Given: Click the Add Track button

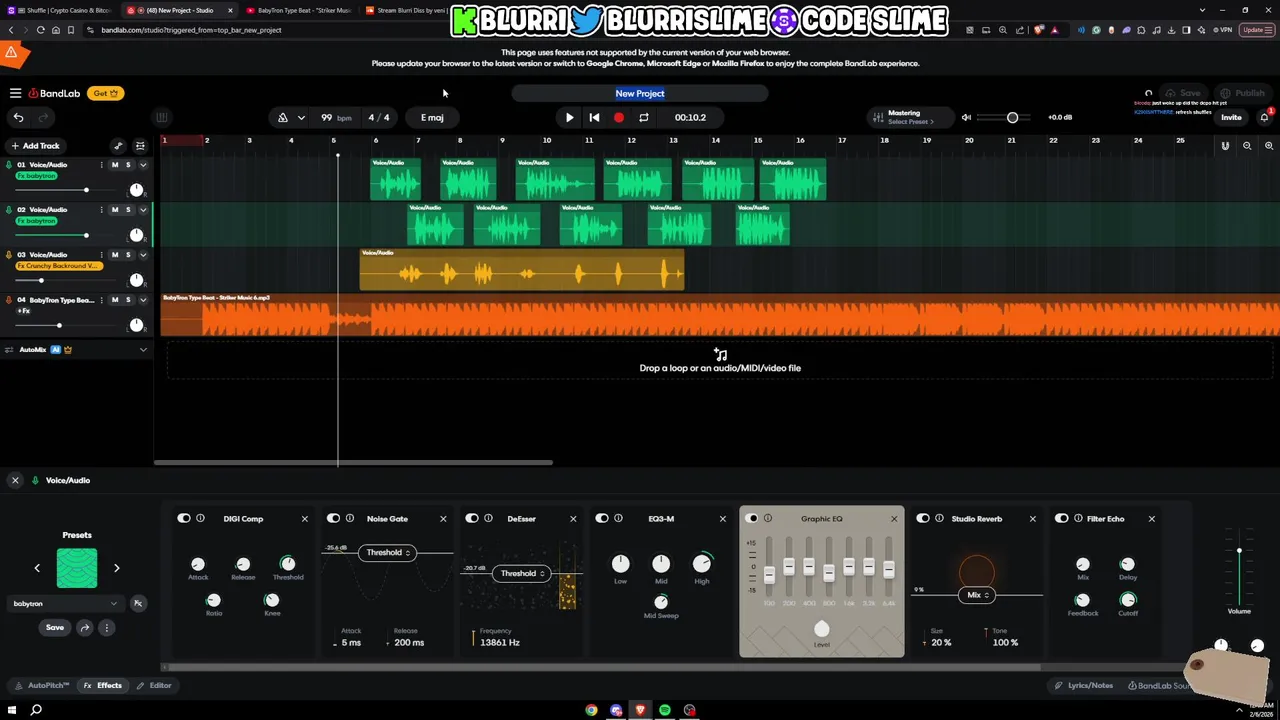Looking at the screenshot, I should click(34, 146).
